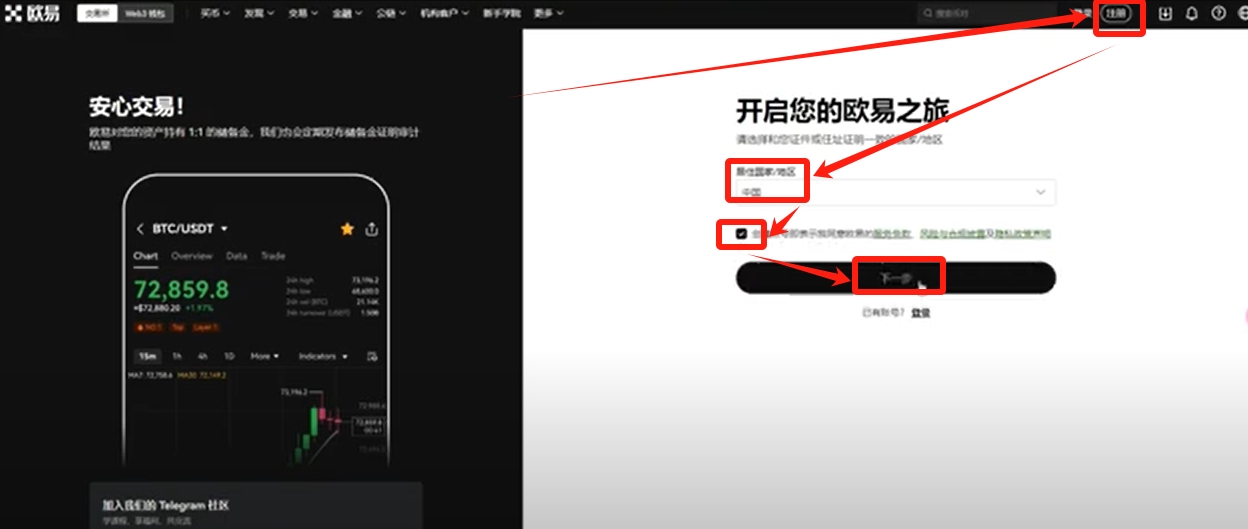Switch to the Web3 wallet toggle
The width and height of the screenshot is (1248, 529).
[x=148, y=14]
